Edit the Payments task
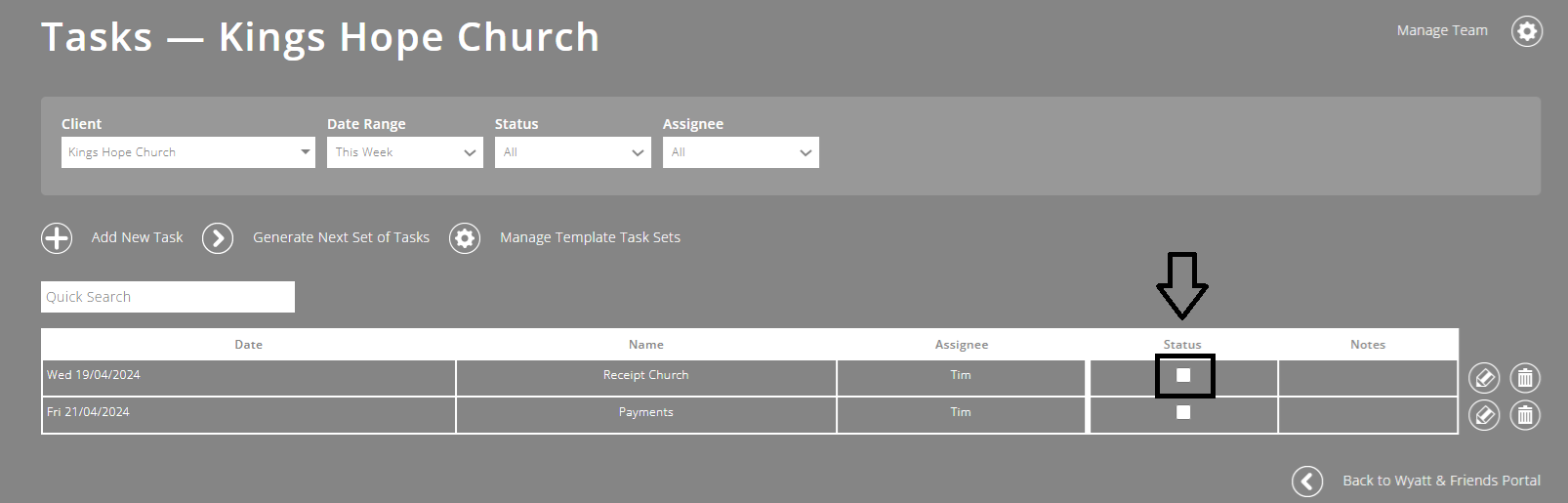This screenshot has width=1568, height=503. pyautogui.click(x=1484, y=415)
